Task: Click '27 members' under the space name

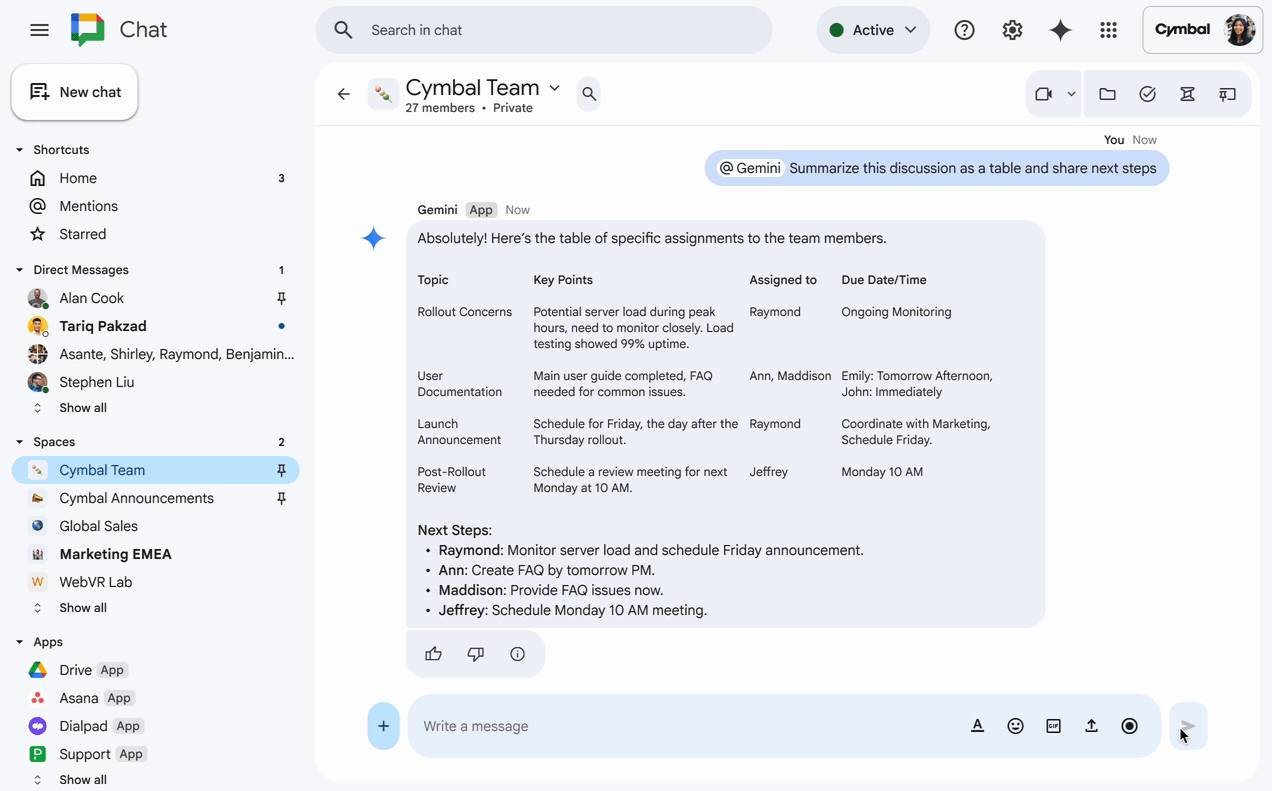Action: coord(440,108)
